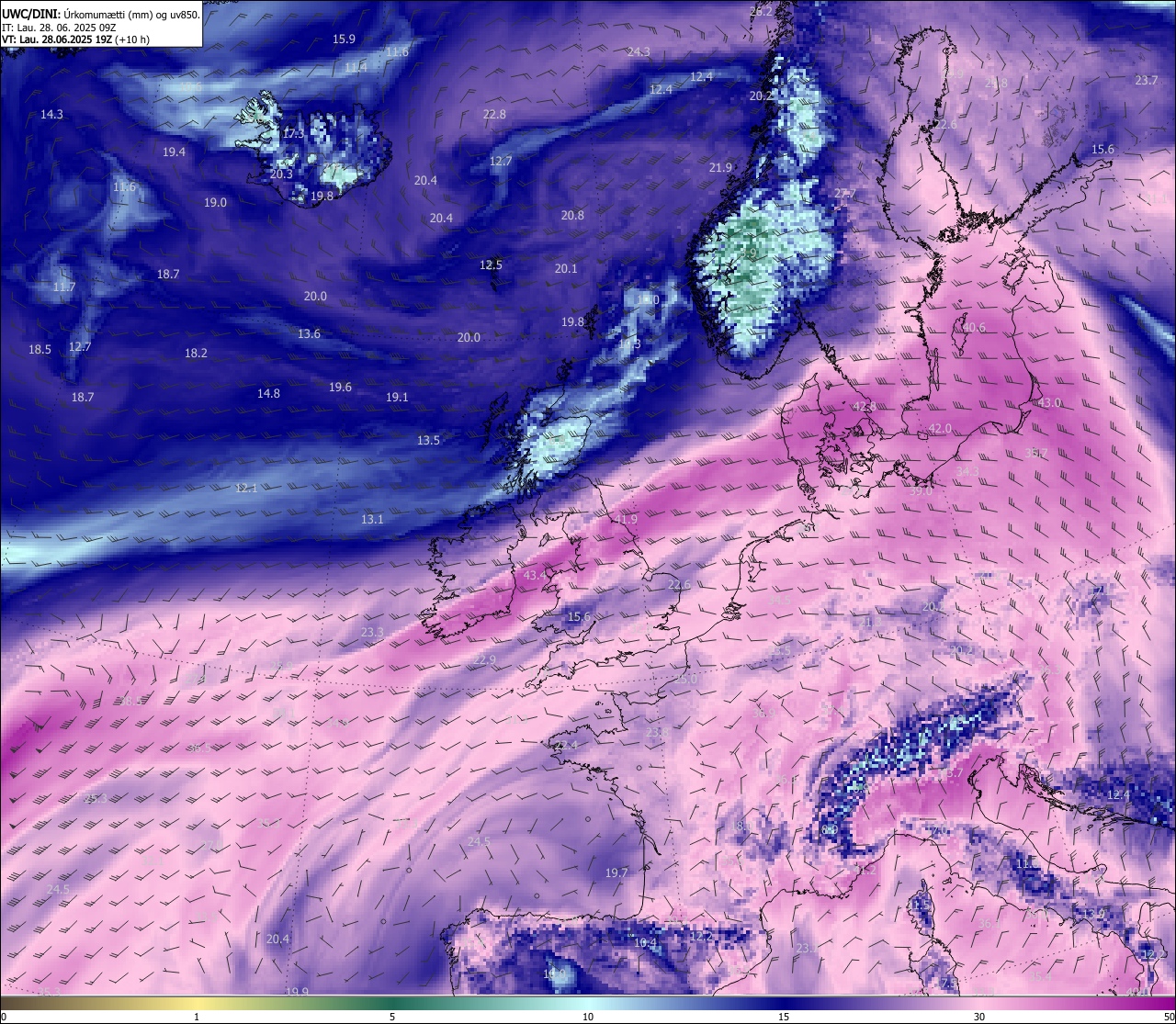Image resolution: width=1176 pixels, height=1024 pixels.
Task: Click the 12.1 value label
Action: coord(246,489)
